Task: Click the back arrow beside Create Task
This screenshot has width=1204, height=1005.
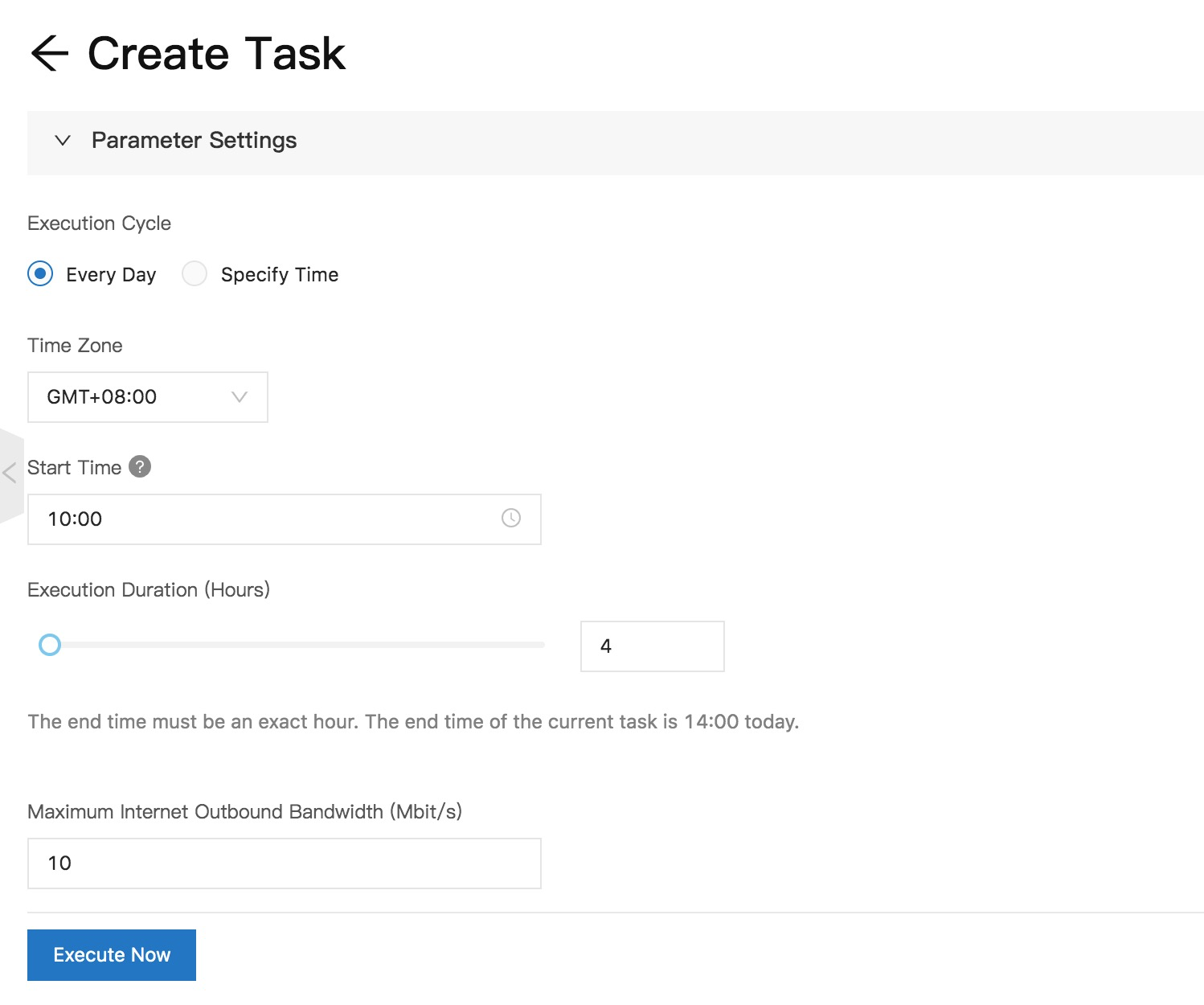Action: 49,54
